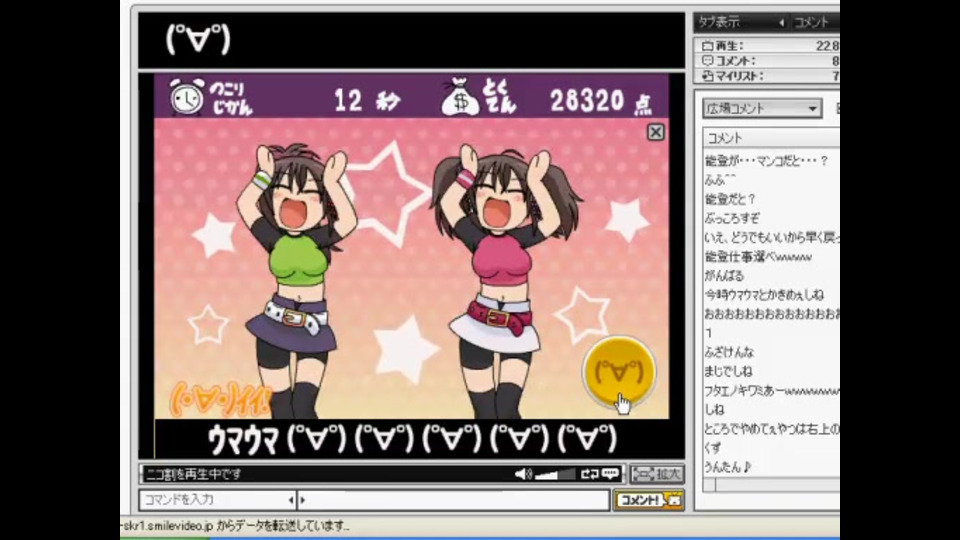The height and width of the screenshot is (540, 960).
Task: Click the 28320 点 score value
Action: (600, 101)
